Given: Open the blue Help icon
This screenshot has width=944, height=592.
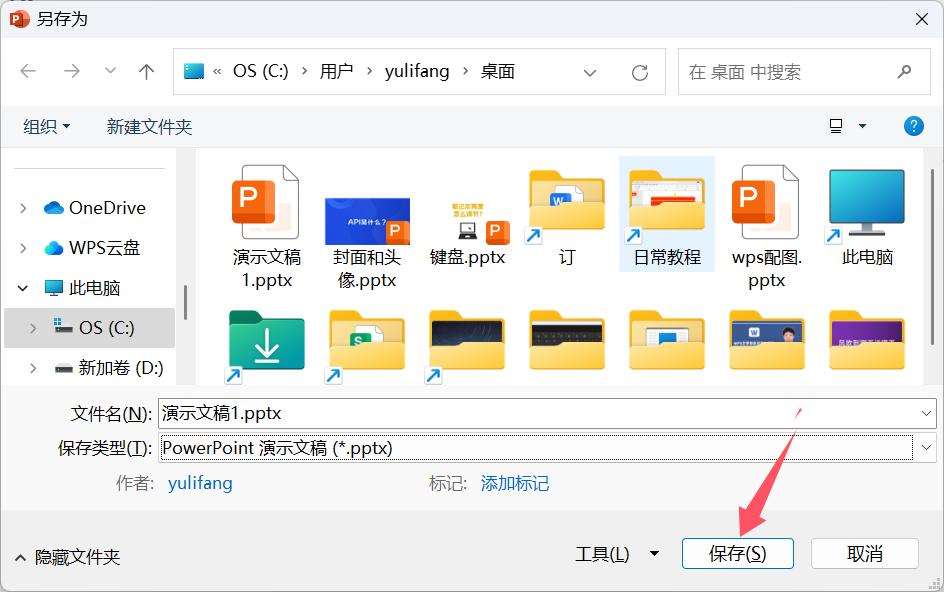Looking at the screenshot, I should 913,126.
